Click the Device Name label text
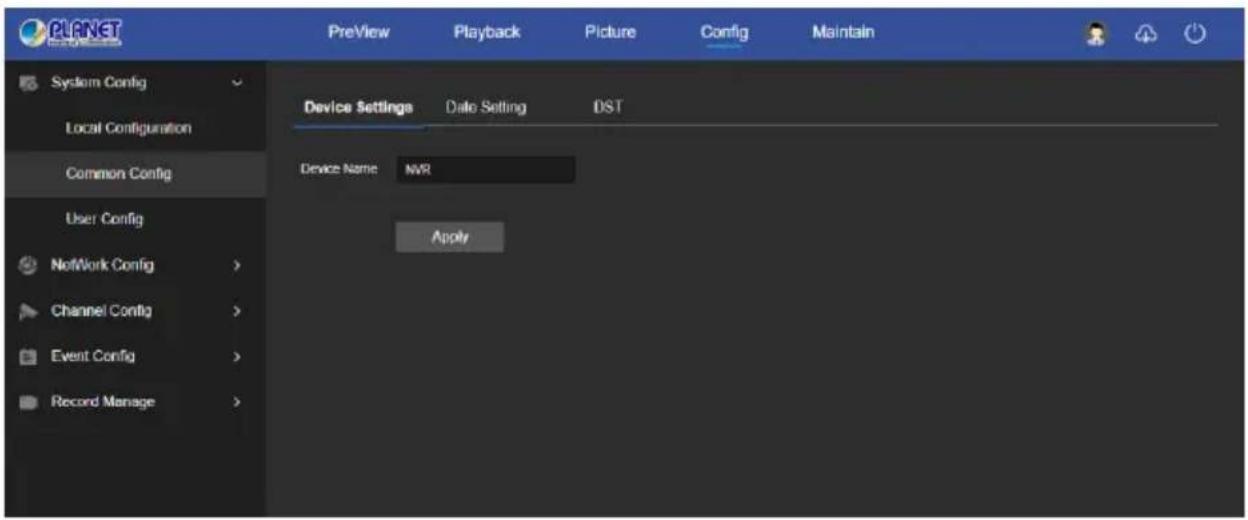Screen dimensions: 1248x520 point(339,170)
